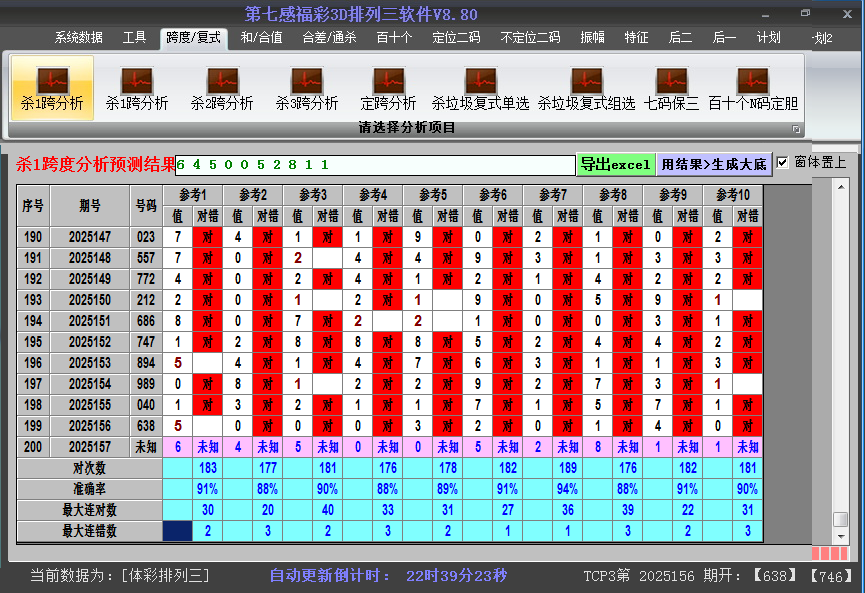Viewport: 865px width, 593px height.
Task: Click the highlighted 杀1跨分析 ribbon icon
Action: 52,88
